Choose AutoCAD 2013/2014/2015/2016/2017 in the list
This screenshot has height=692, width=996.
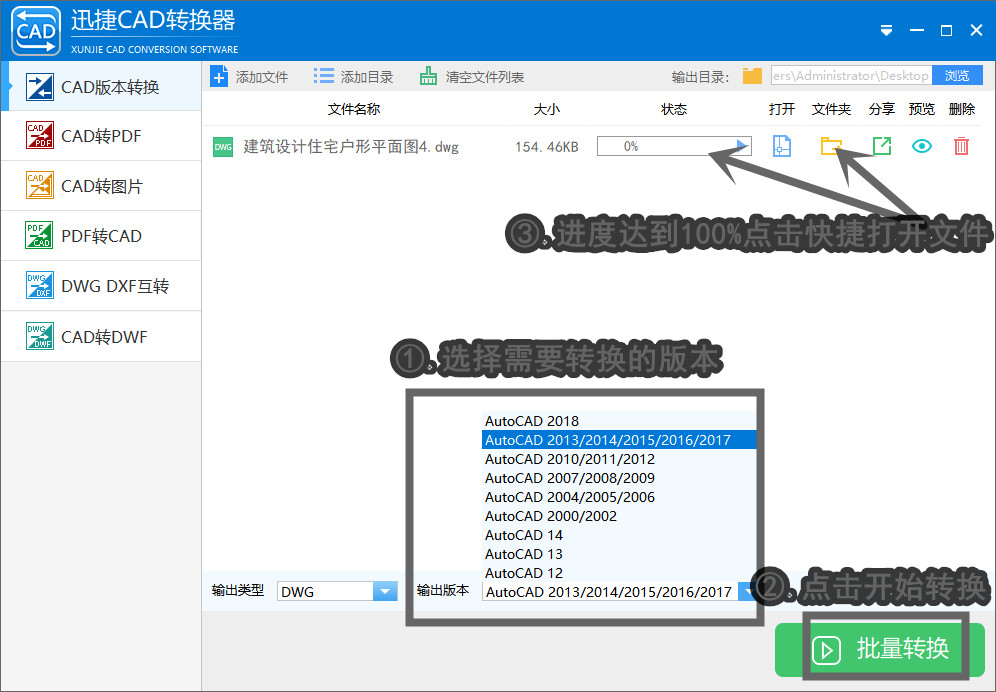(x=619, y=440)
